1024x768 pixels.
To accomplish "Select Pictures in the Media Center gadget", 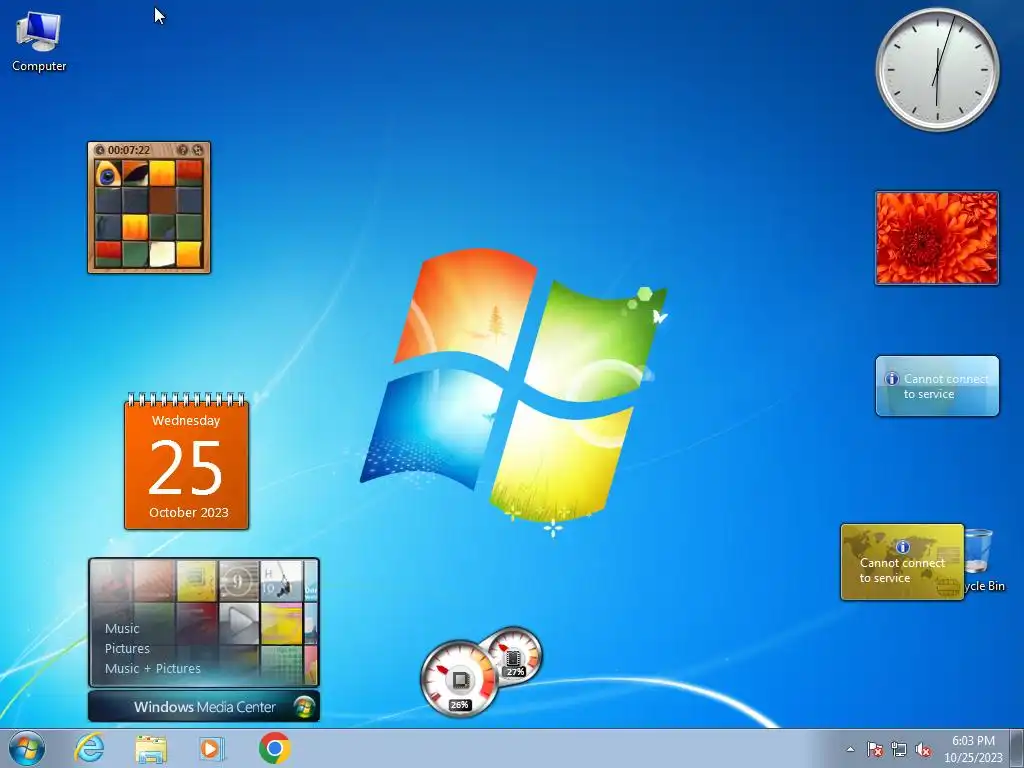I will [x=127, y=648].
